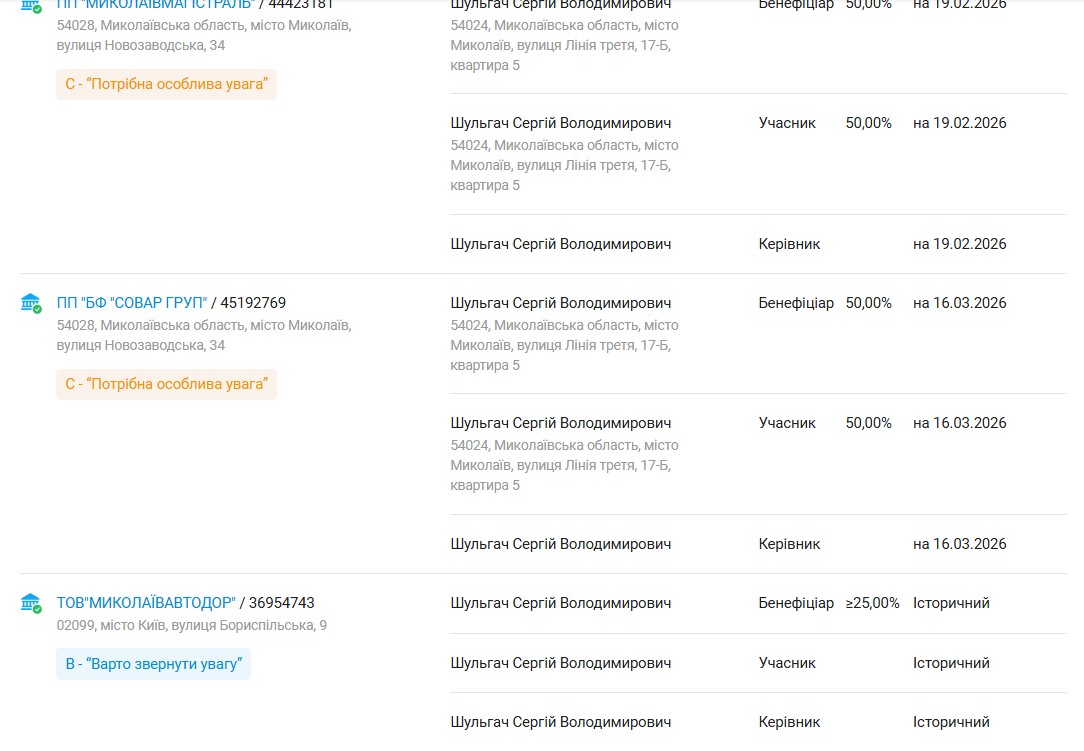Image resolution: width=1084 pixels, height=751 pixels.
Task: Click the building icon beside ПП "БФ "СОВАР ГРУП"
Action: click(31, 303)
